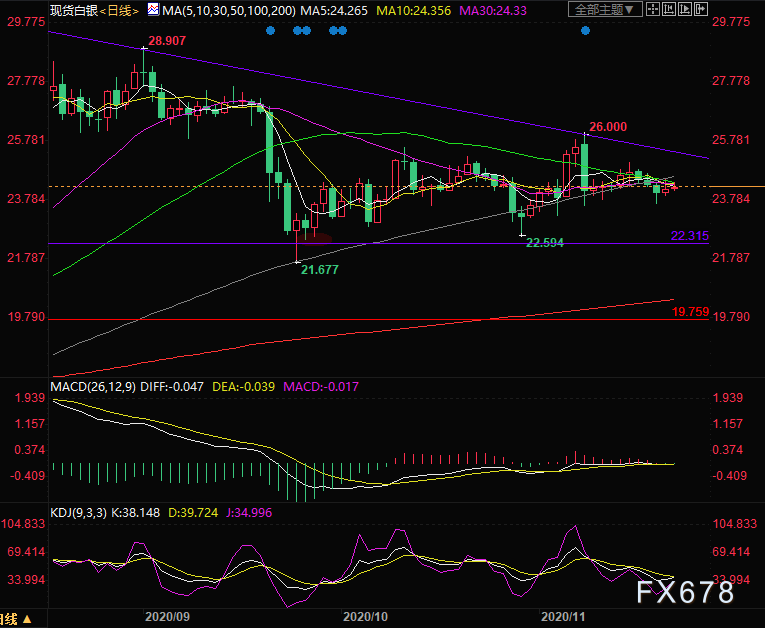Click the 69.414 KDJ left axis value
765x628 pixels.
pos(26,552)
